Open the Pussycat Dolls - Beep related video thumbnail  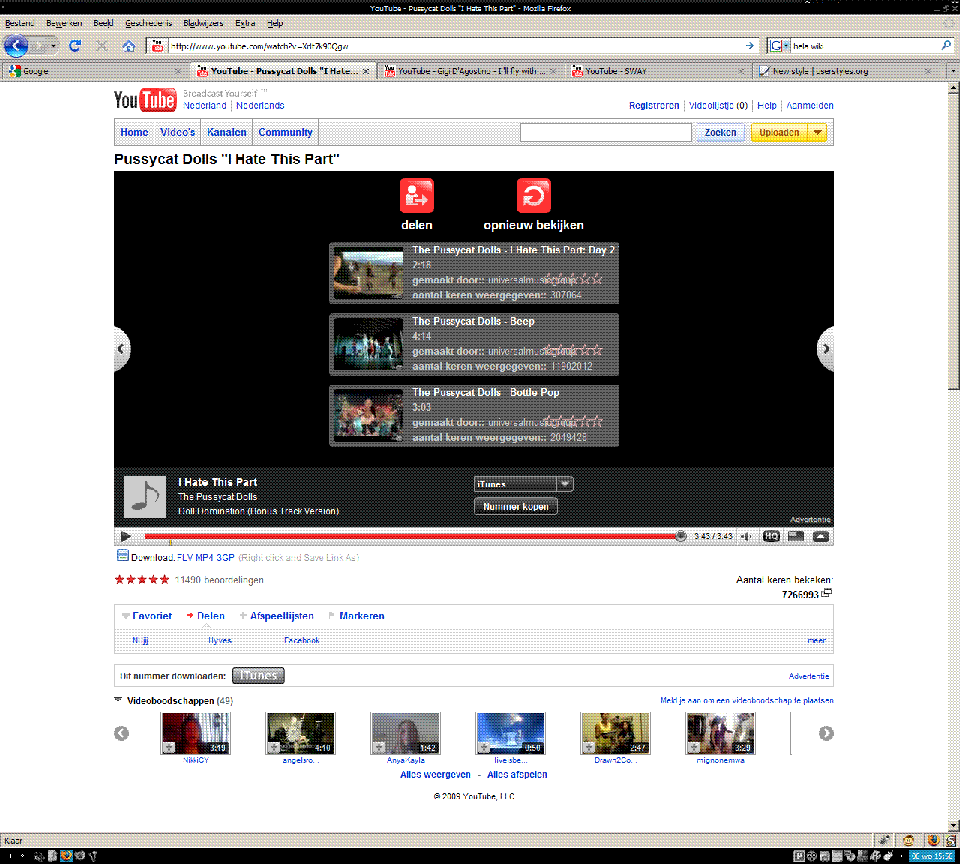point(369,344)
